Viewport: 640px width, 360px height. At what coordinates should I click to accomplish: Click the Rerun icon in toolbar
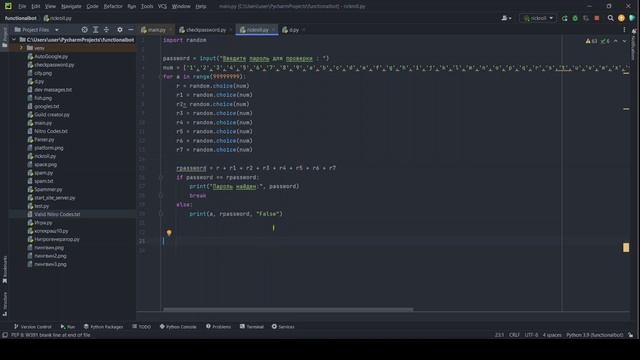(564, 18)
